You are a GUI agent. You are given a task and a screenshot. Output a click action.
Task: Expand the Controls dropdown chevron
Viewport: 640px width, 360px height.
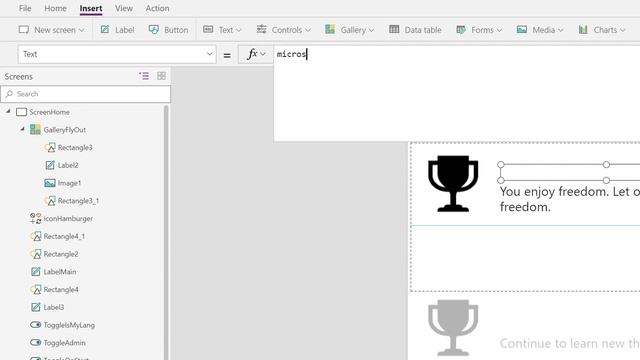coord(308,30)
